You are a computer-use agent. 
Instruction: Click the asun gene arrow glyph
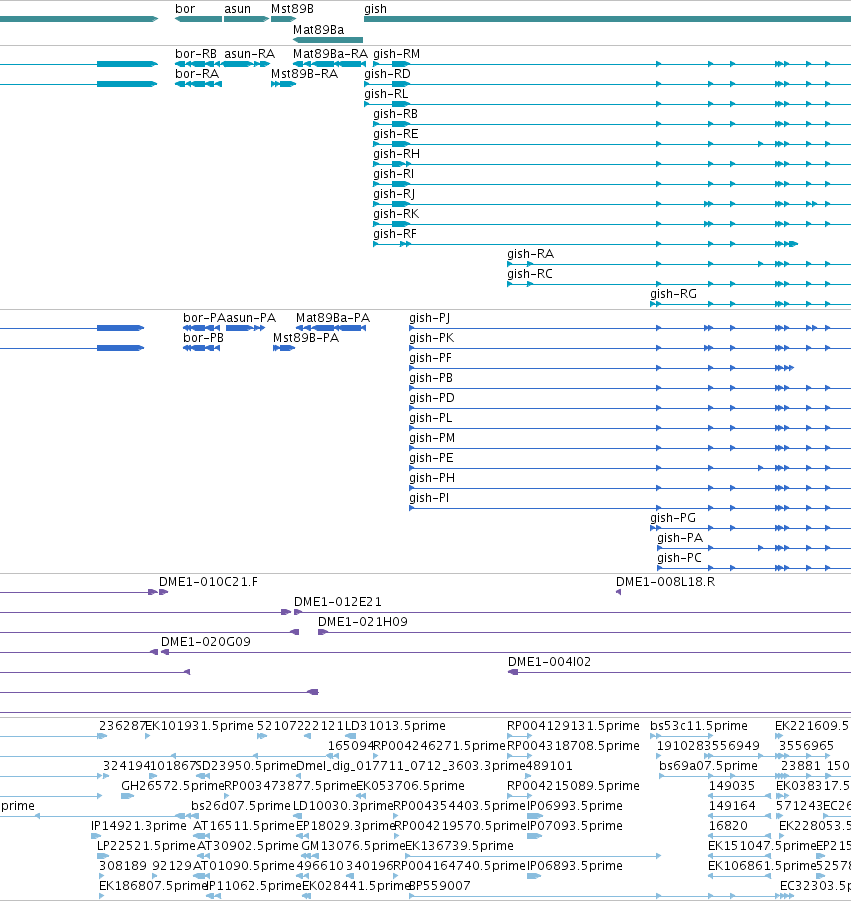(246, 19)
